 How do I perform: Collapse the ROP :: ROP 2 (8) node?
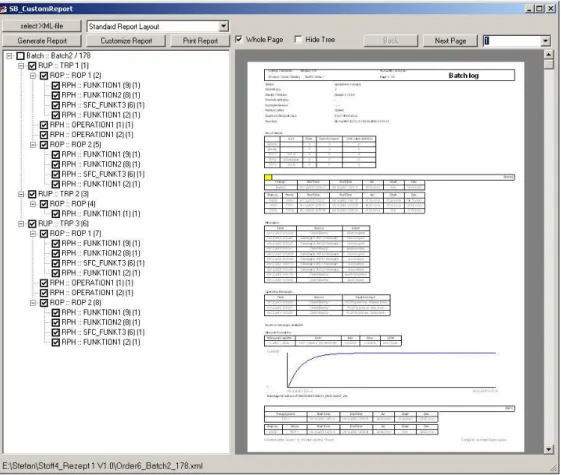(x=33, y=303)
